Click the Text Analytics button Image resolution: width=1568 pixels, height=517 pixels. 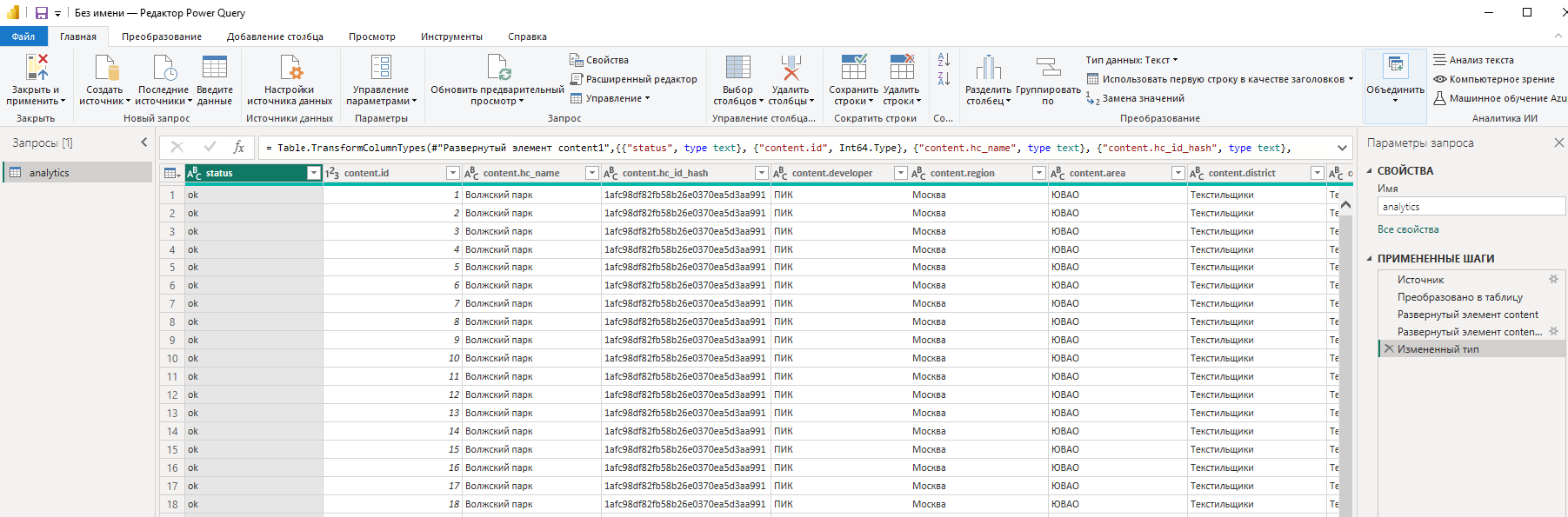(1473, 60)
